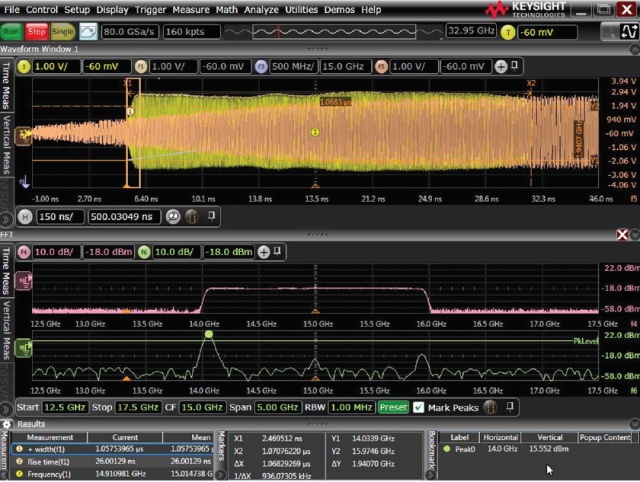Click the auto scale waveform icon
This screenshot has width=640, height=482.
click(88, 31)
